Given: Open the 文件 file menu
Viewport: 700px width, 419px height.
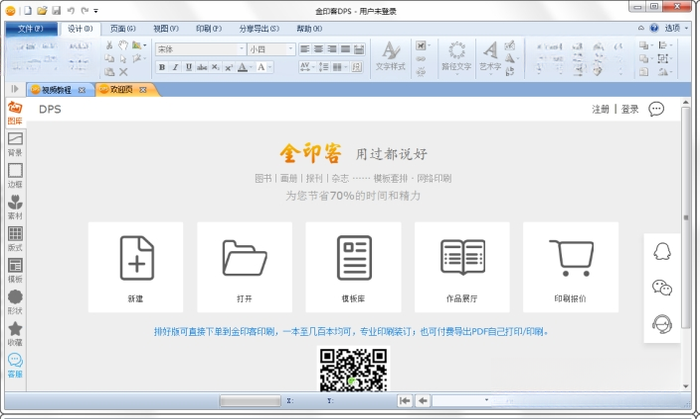Looking at the screenshot, I should (x=31, y=29).
